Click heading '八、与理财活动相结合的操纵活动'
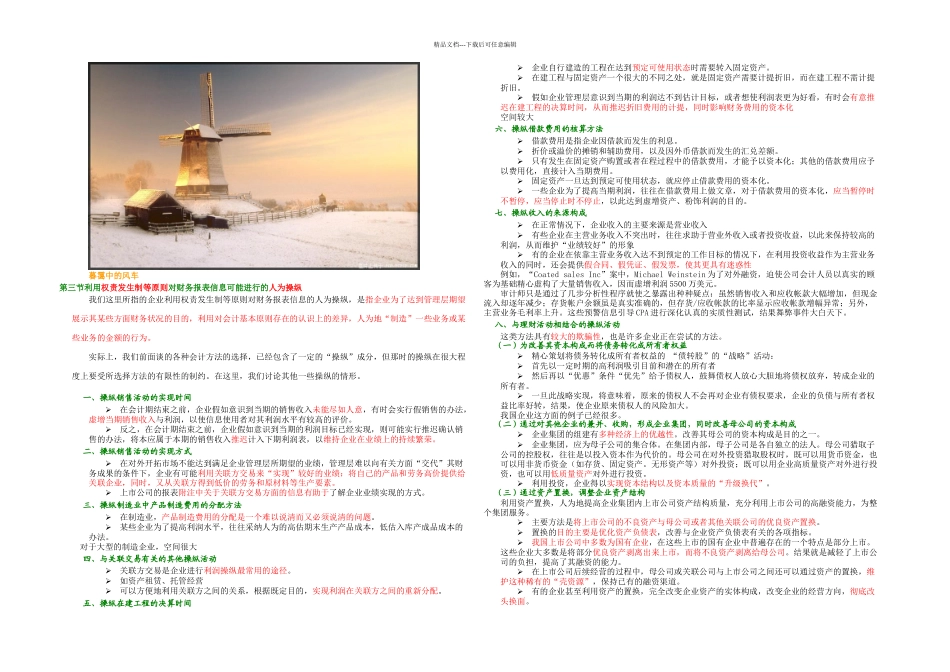Viewport: 950px width, 672px height. coord(557,324)
